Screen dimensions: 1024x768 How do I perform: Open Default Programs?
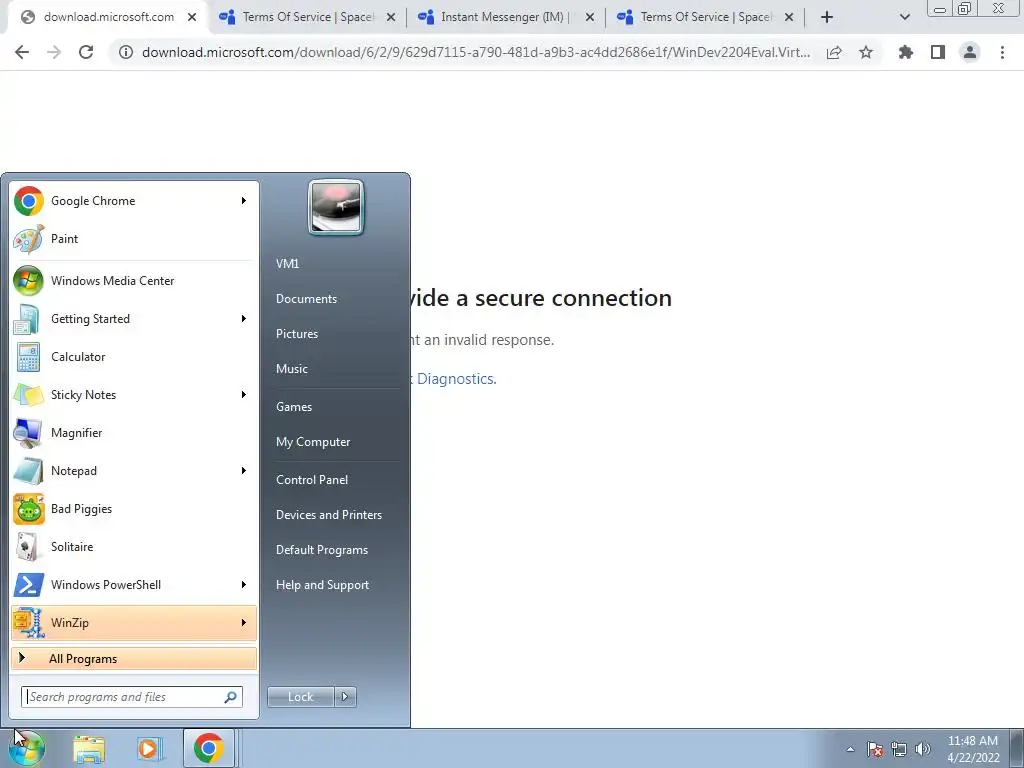(322, 550)
